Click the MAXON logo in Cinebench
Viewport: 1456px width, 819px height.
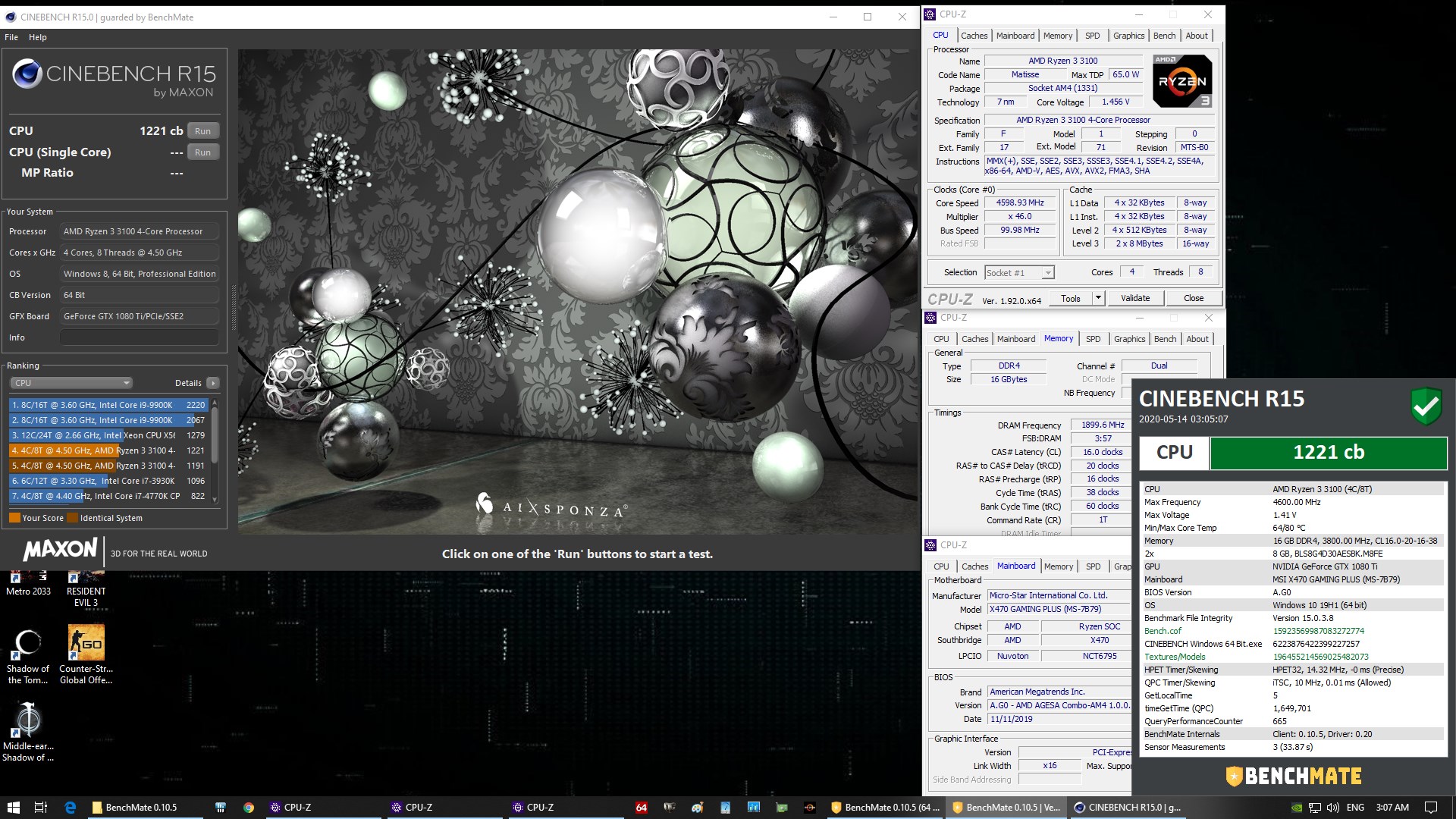[61, 550]
